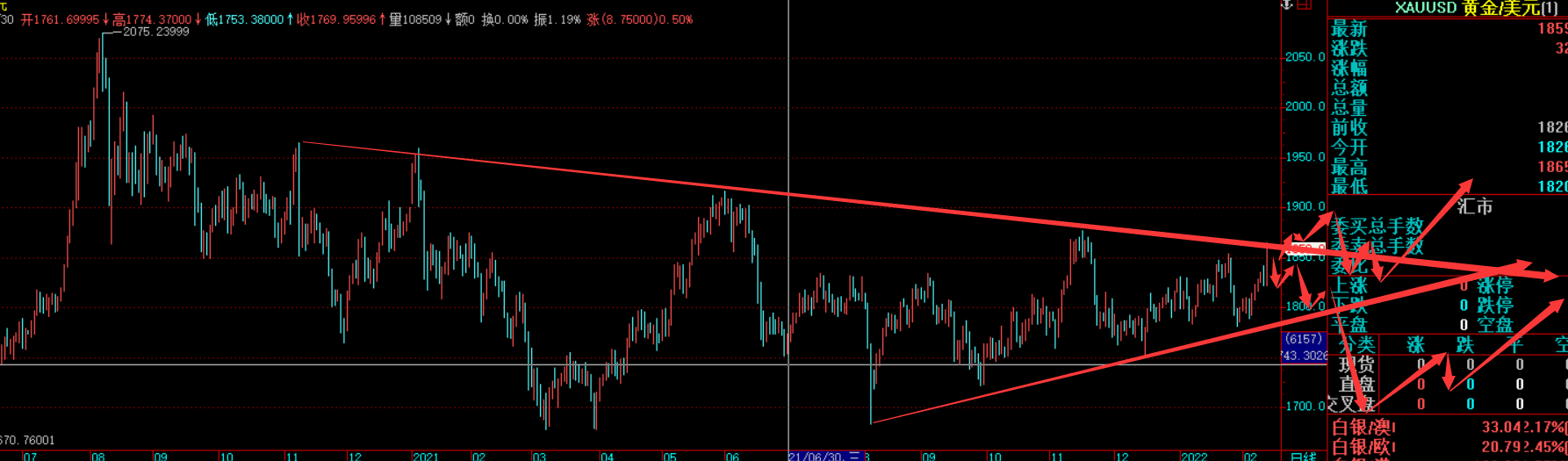Click the blue (6157) value box

[1303, 339]
